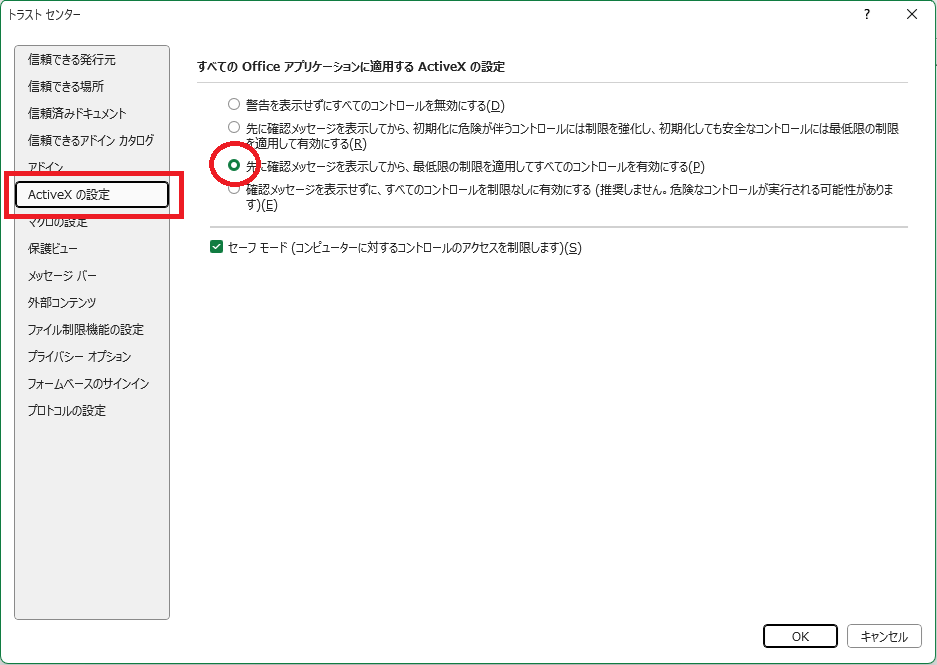The image size is (937, 665).
Task: Go to 信頼済みドキュメント settings
Action: [x=77, y=114]
